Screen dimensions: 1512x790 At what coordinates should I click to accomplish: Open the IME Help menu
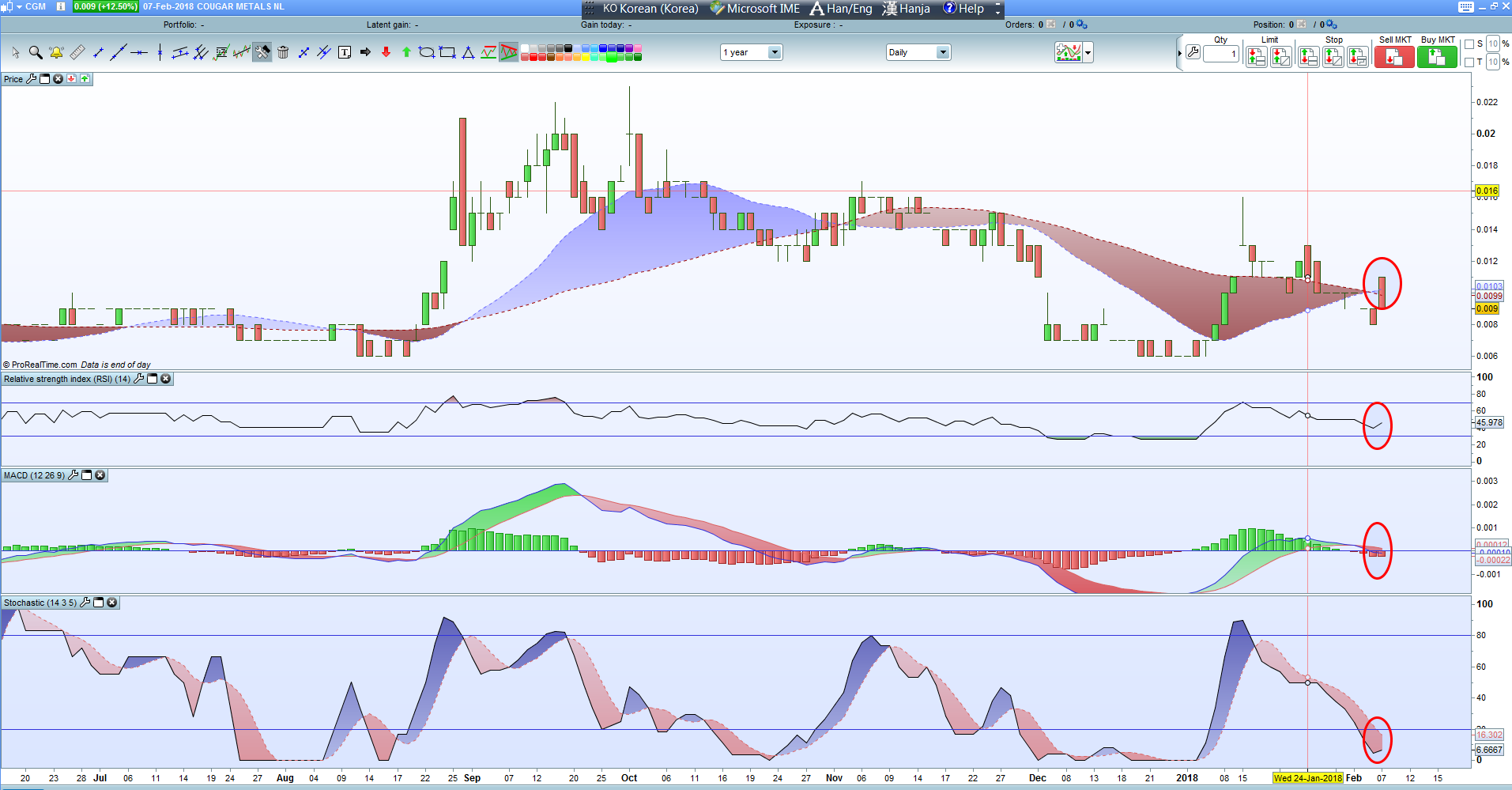963,9
